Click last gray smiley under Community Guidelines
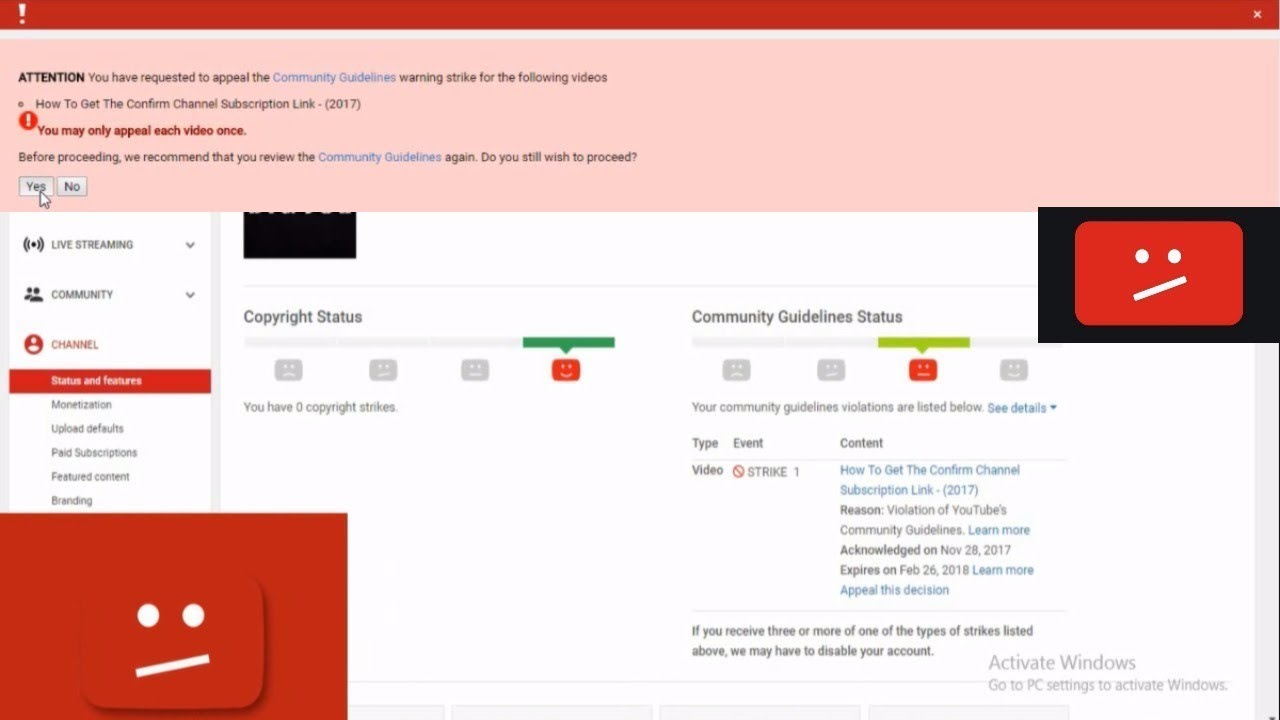Image resolution: width=1280 pixels, height=720 pixels. click(x=1014, y=370)
